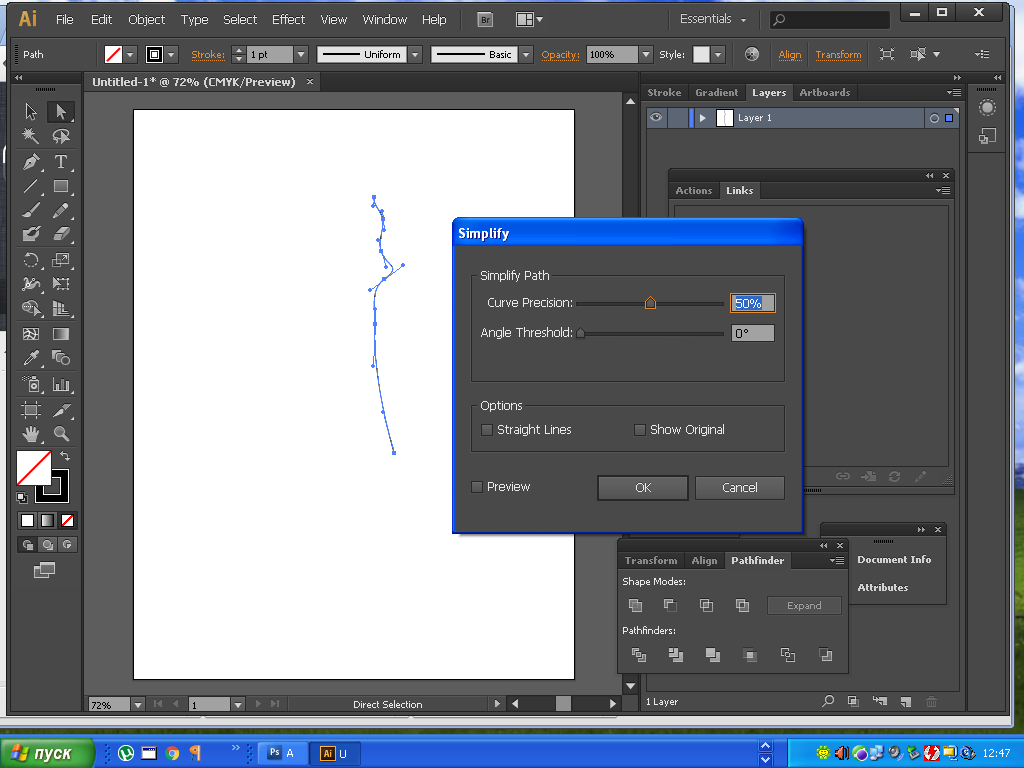Open the Effect menu
The width and height of the screenshot is (1024, 768).
pos(288,19)
